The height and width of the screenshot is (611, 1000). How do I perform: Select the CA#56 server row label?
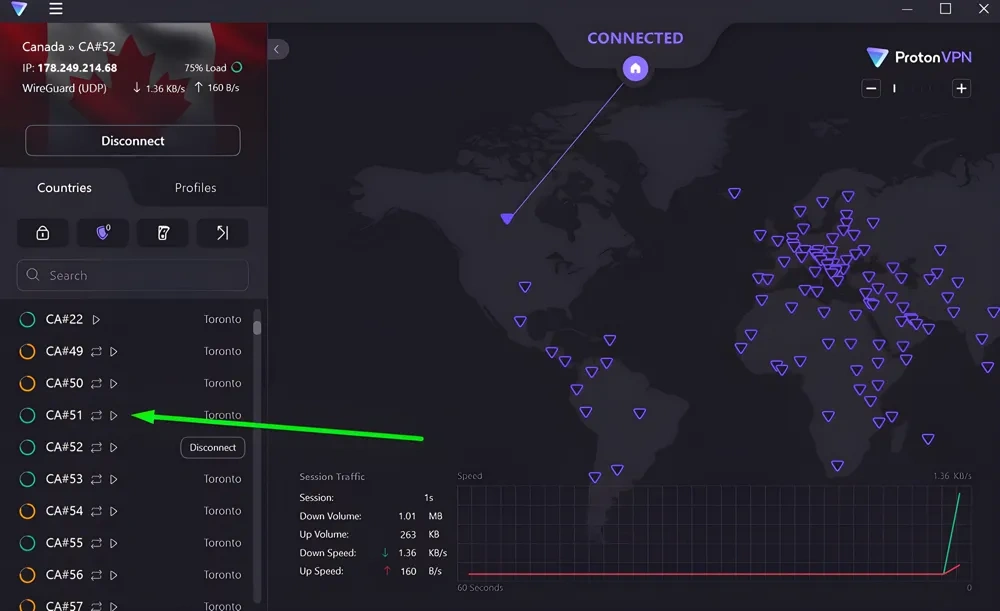64,575
